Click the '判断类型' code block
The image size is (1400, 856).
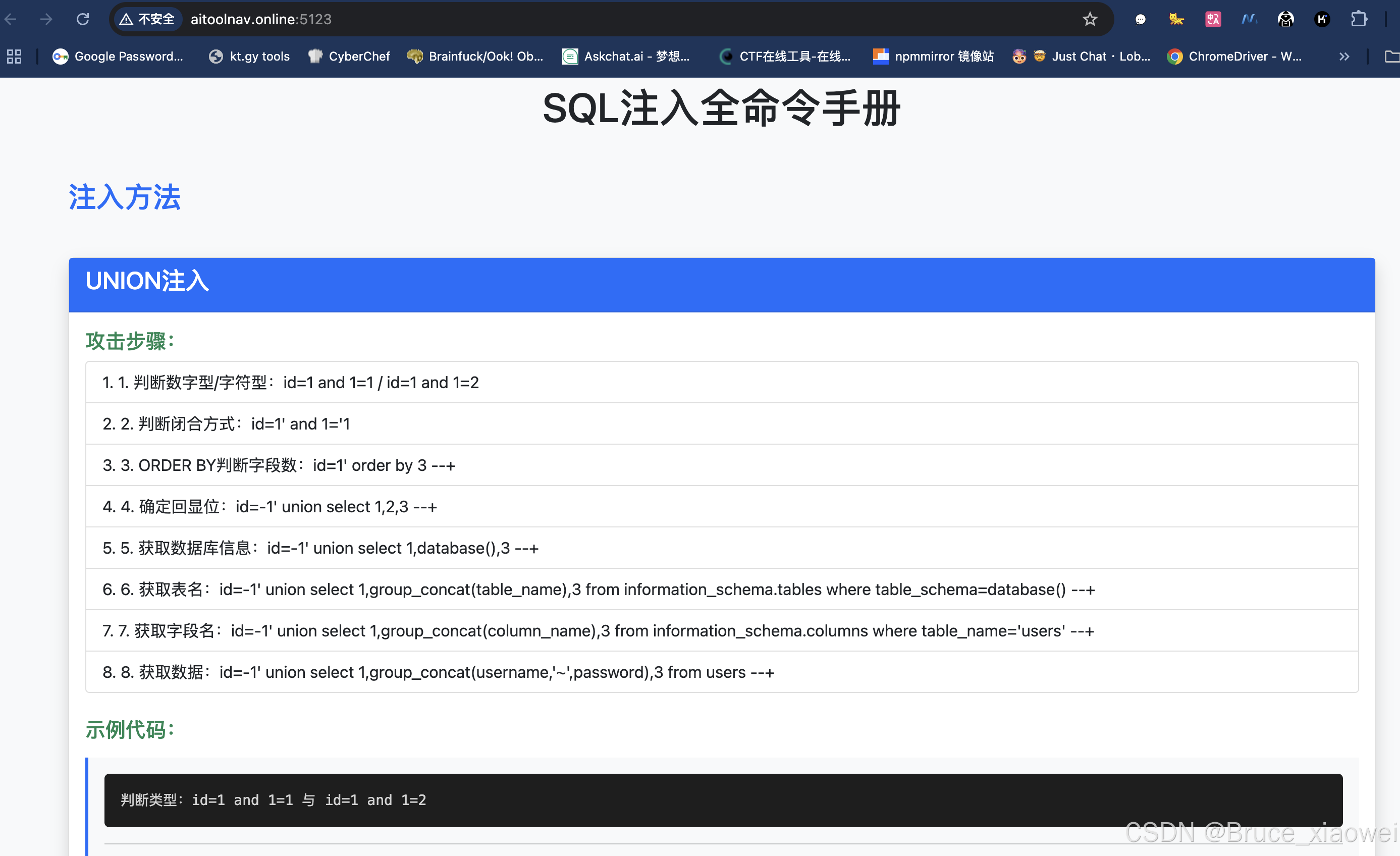point(723,800)
